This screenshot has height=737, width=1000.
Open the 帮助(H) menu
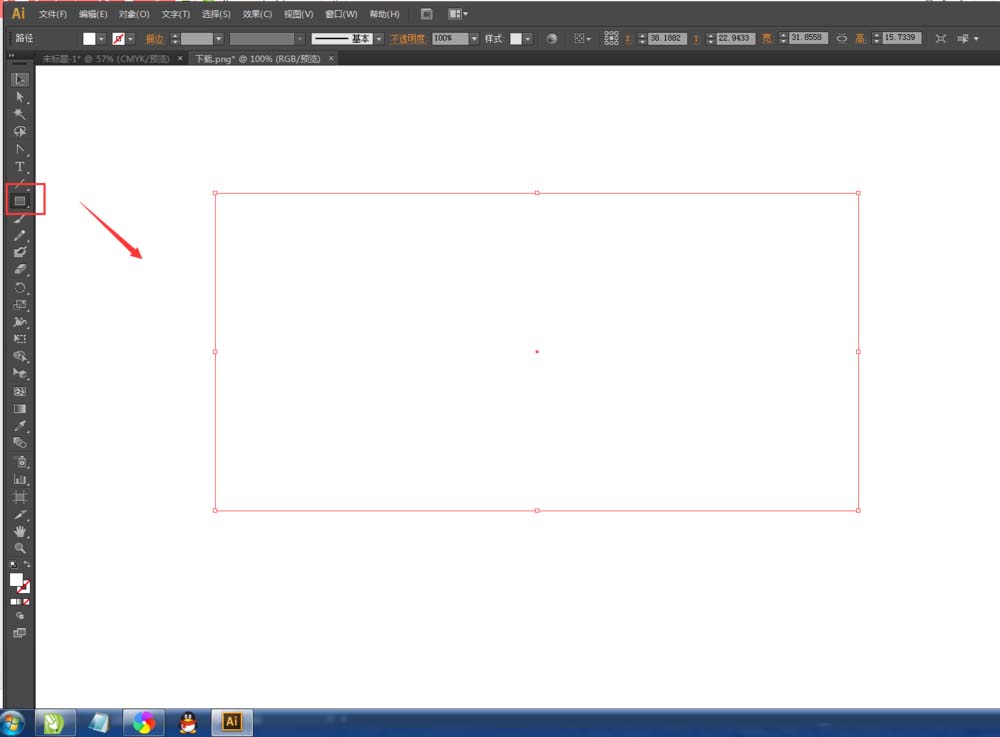point(385,14)
